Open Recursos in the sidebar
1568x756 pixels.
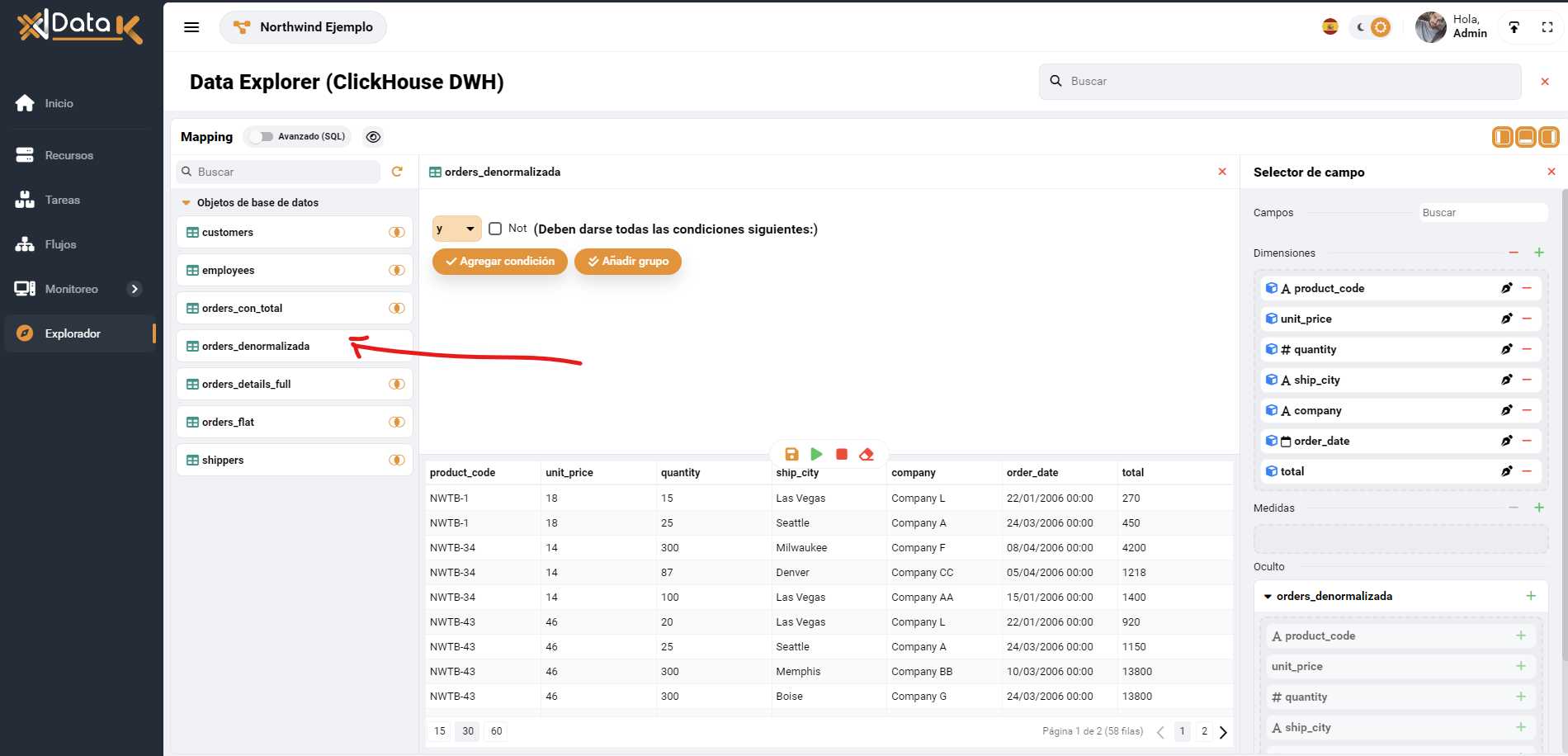69,155
